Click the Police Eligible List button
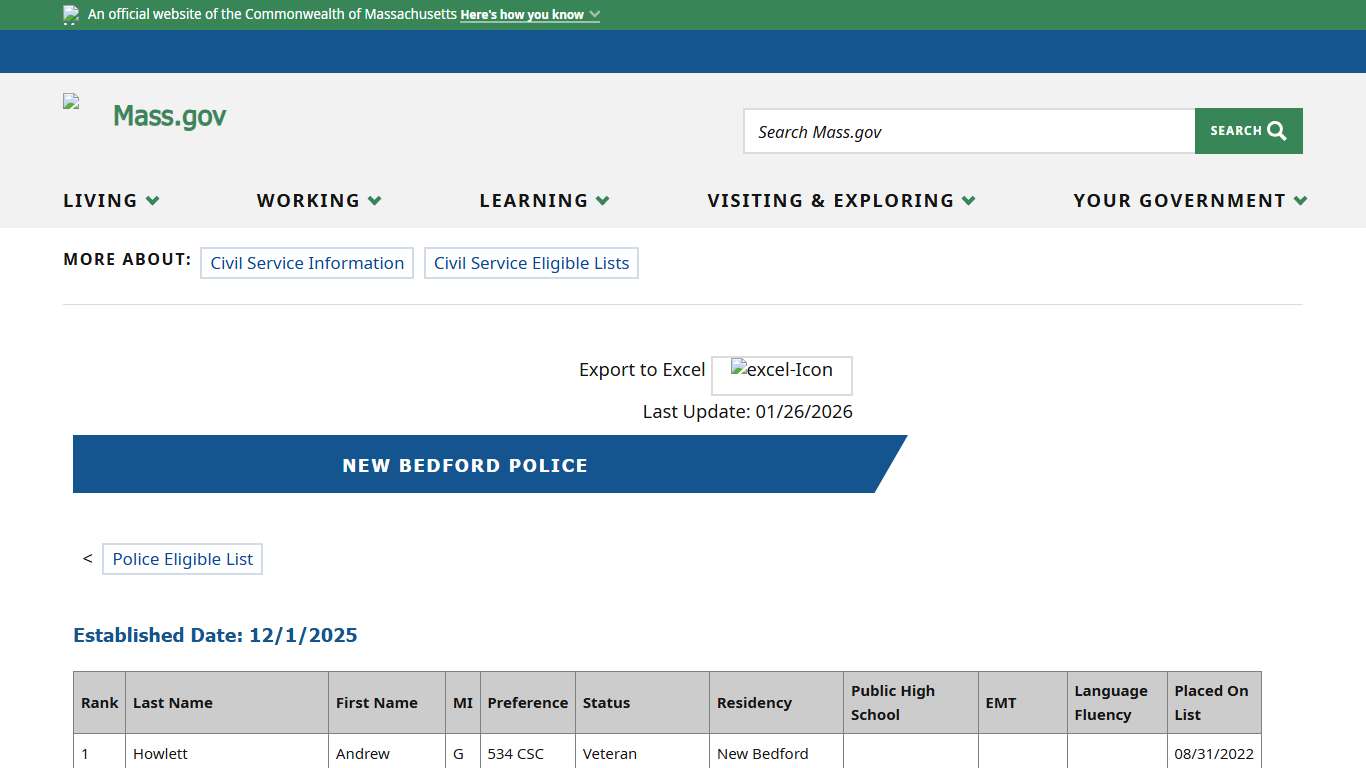Screen dimensions: 1366x768 pyautogui.click(x=182, y=559)
